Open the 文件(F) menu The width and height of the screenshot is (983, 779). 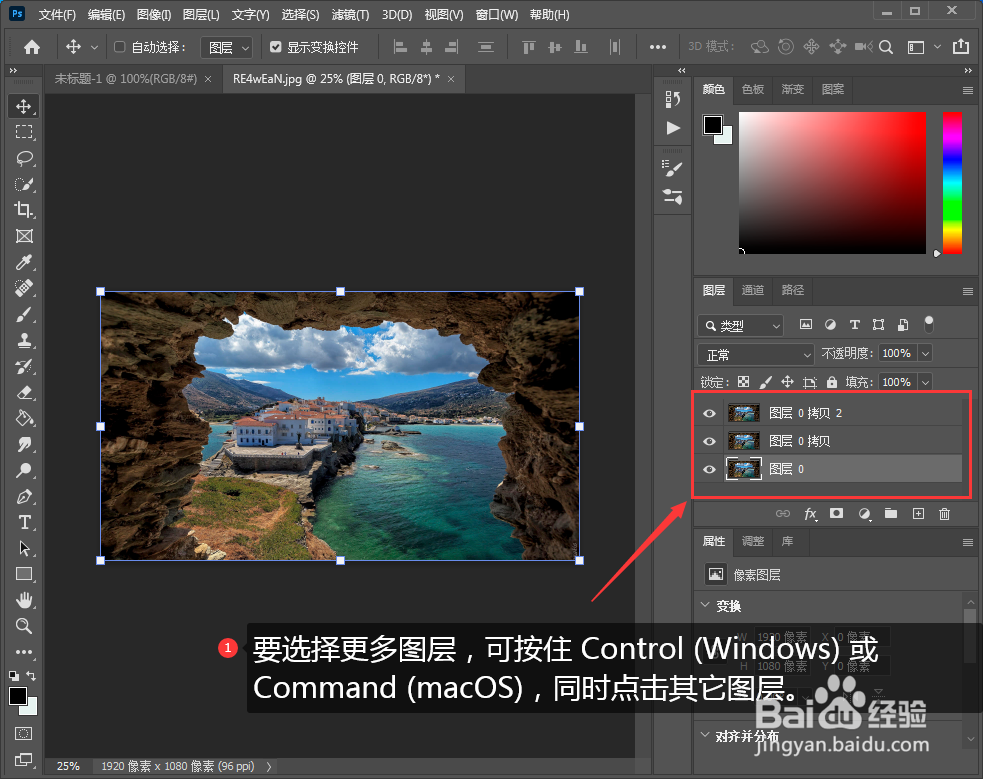(57, 14)
